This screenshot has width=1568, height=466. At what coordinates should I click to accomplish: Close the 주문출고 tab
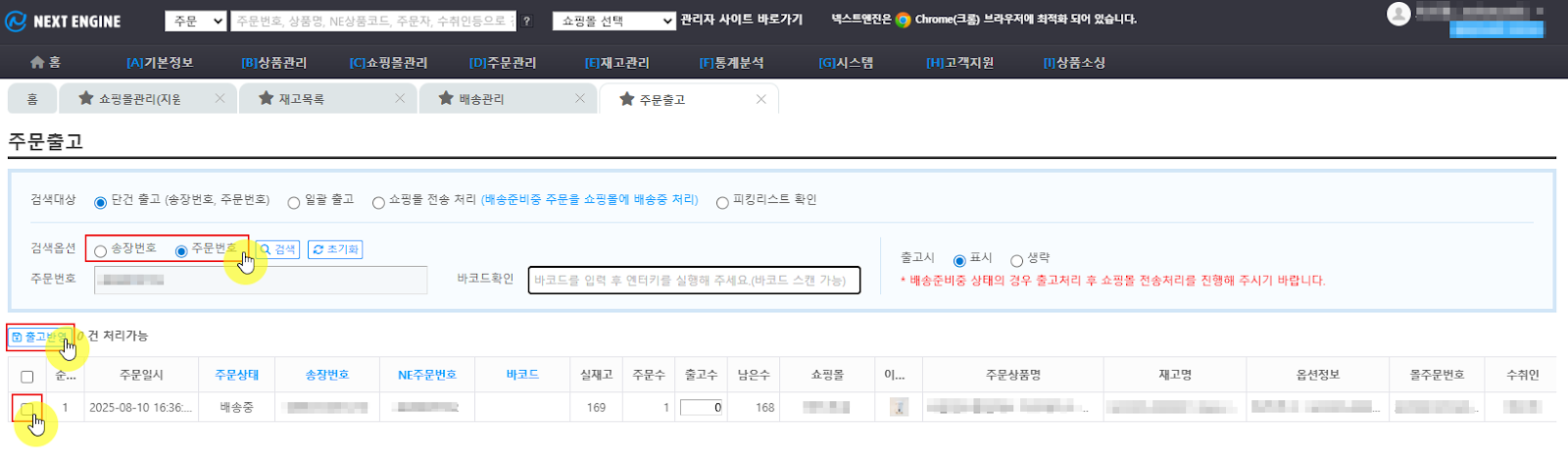(x=761, y=99)
